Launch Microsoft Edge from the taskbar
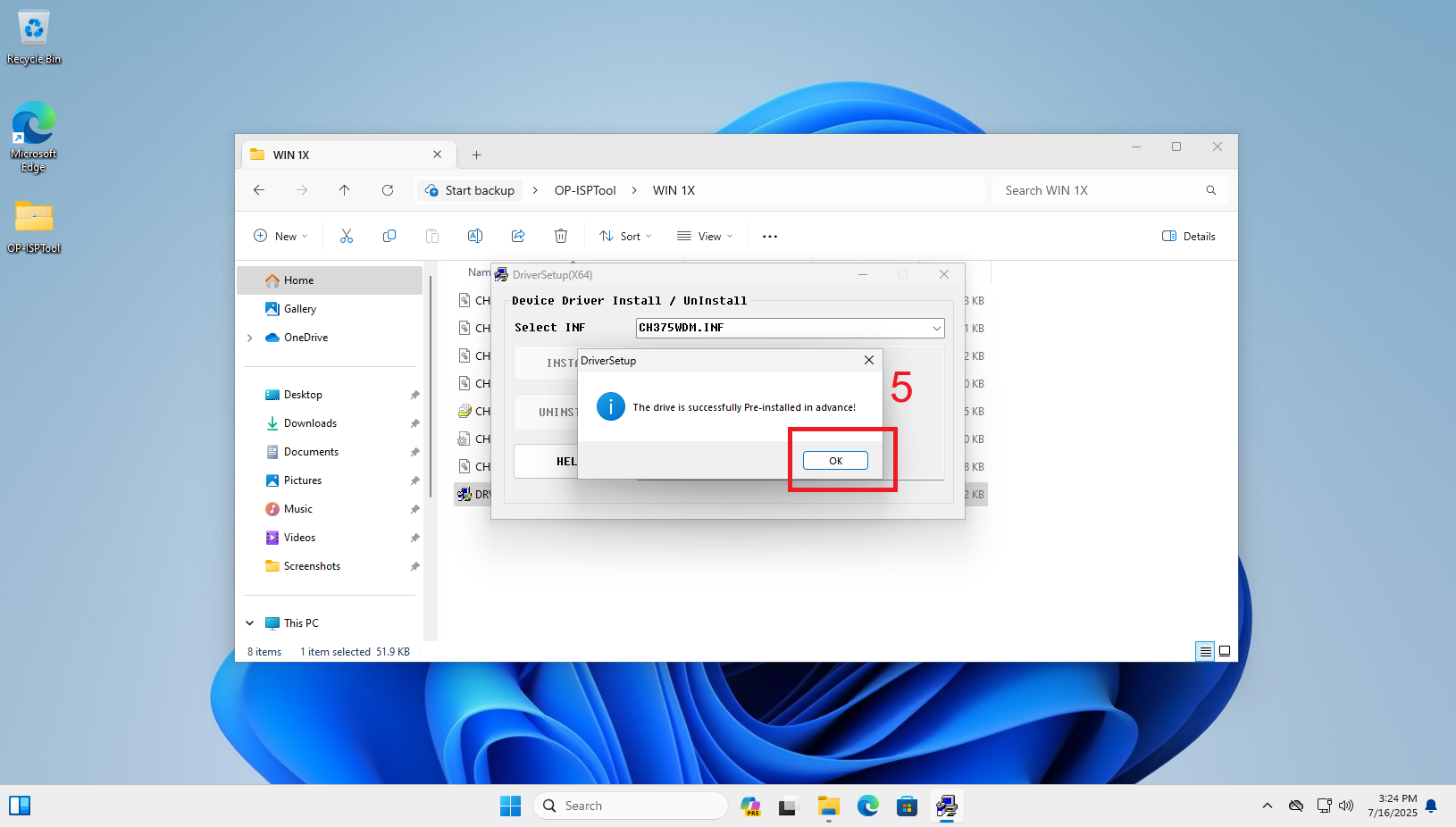Viewport: 1456px width, 827px height. click(x=867, y=805)
